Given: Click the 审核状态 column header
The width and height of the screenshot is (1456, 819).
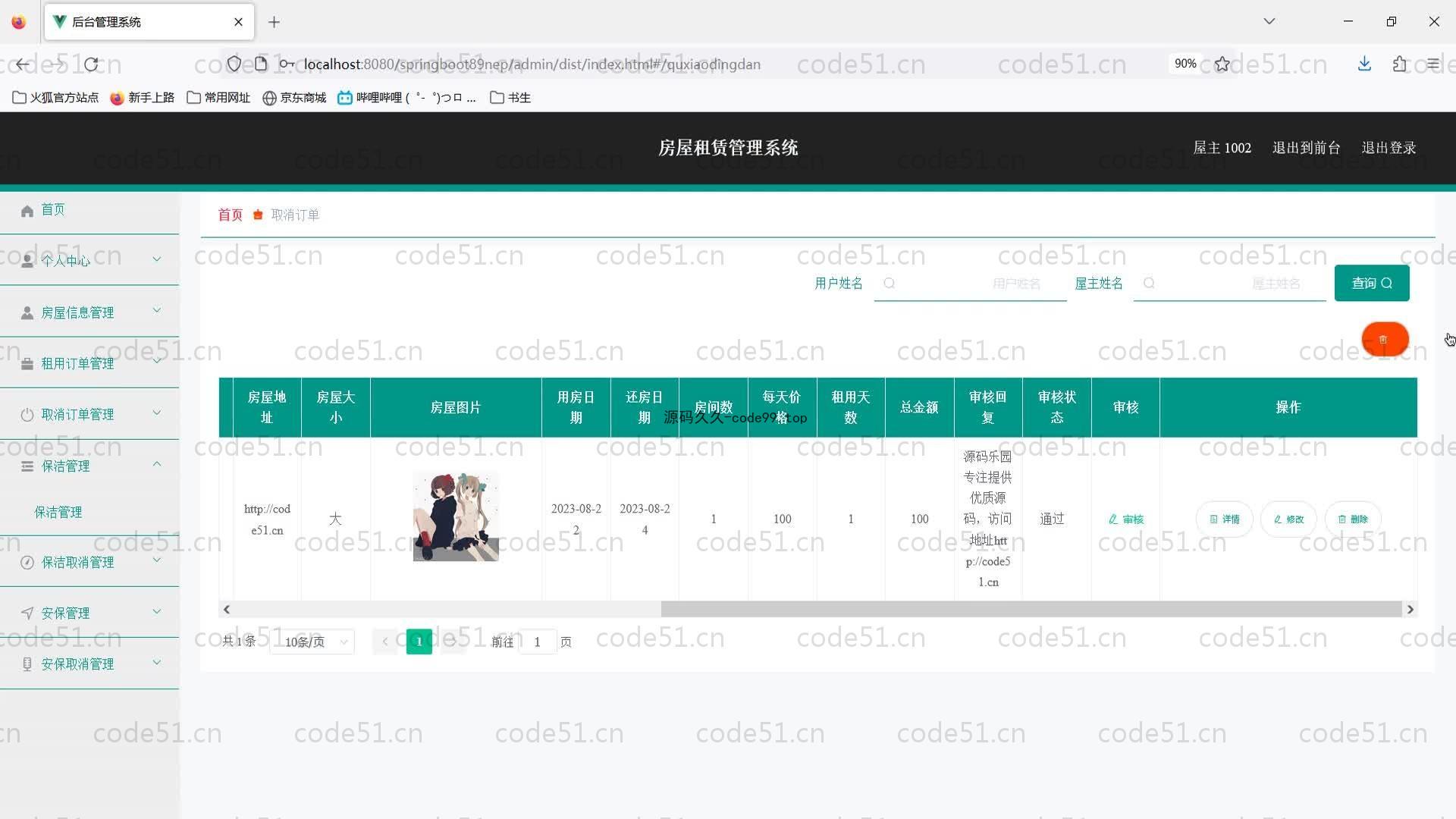Looking at the screenshot, I should [1057, 407].
